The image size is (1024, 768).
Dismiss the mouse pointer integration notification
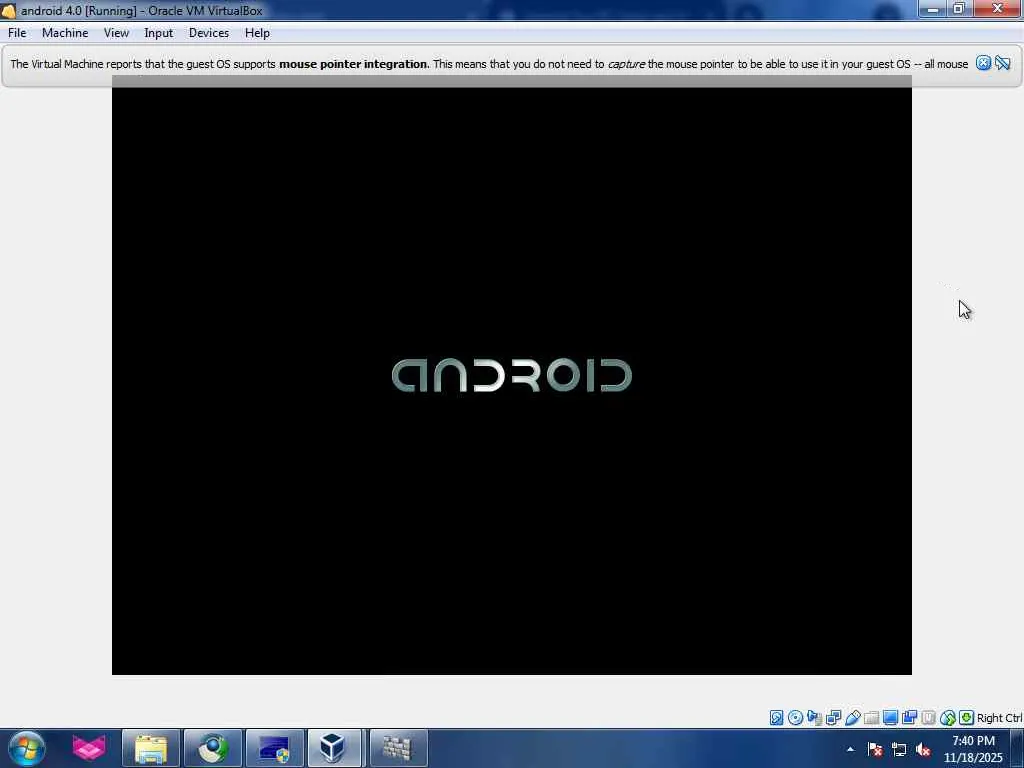[983, 63]
